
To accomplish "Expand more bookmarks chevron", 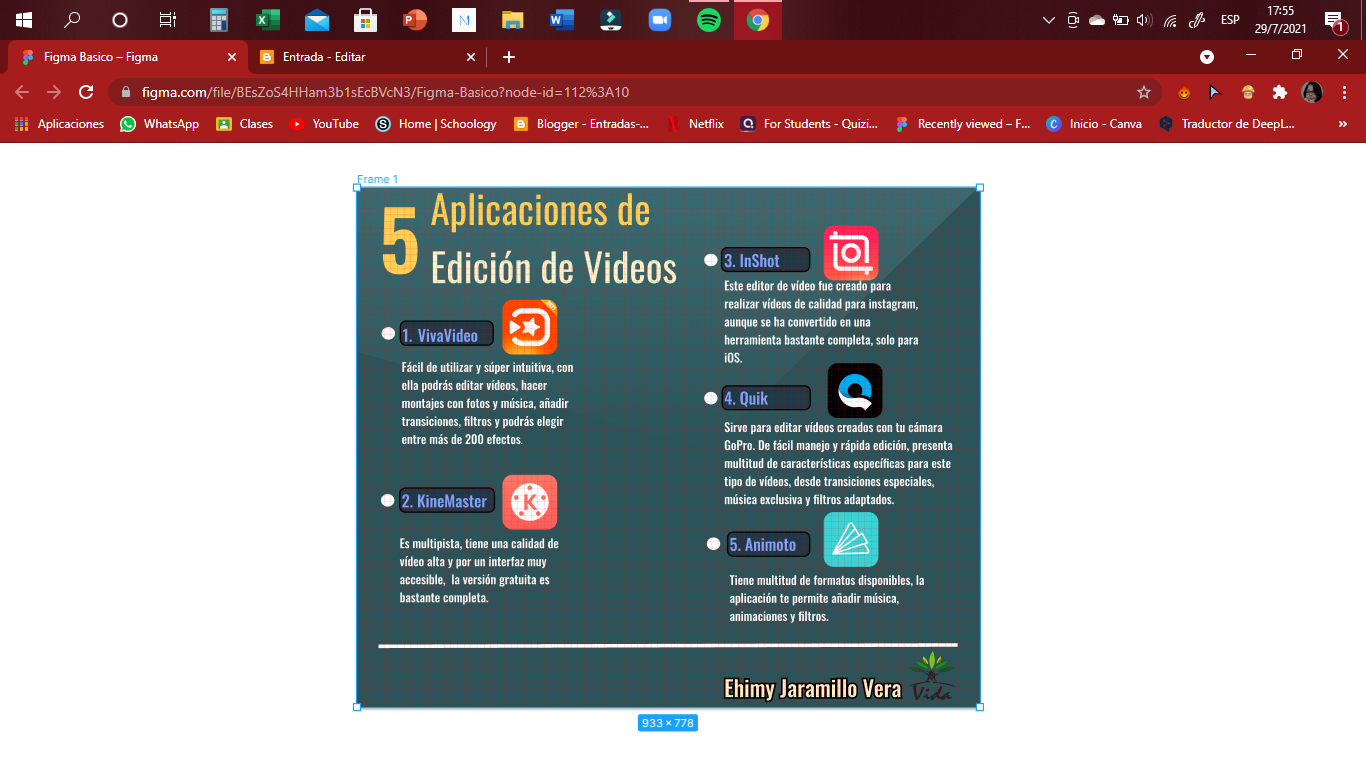I will coord(1343,124).
